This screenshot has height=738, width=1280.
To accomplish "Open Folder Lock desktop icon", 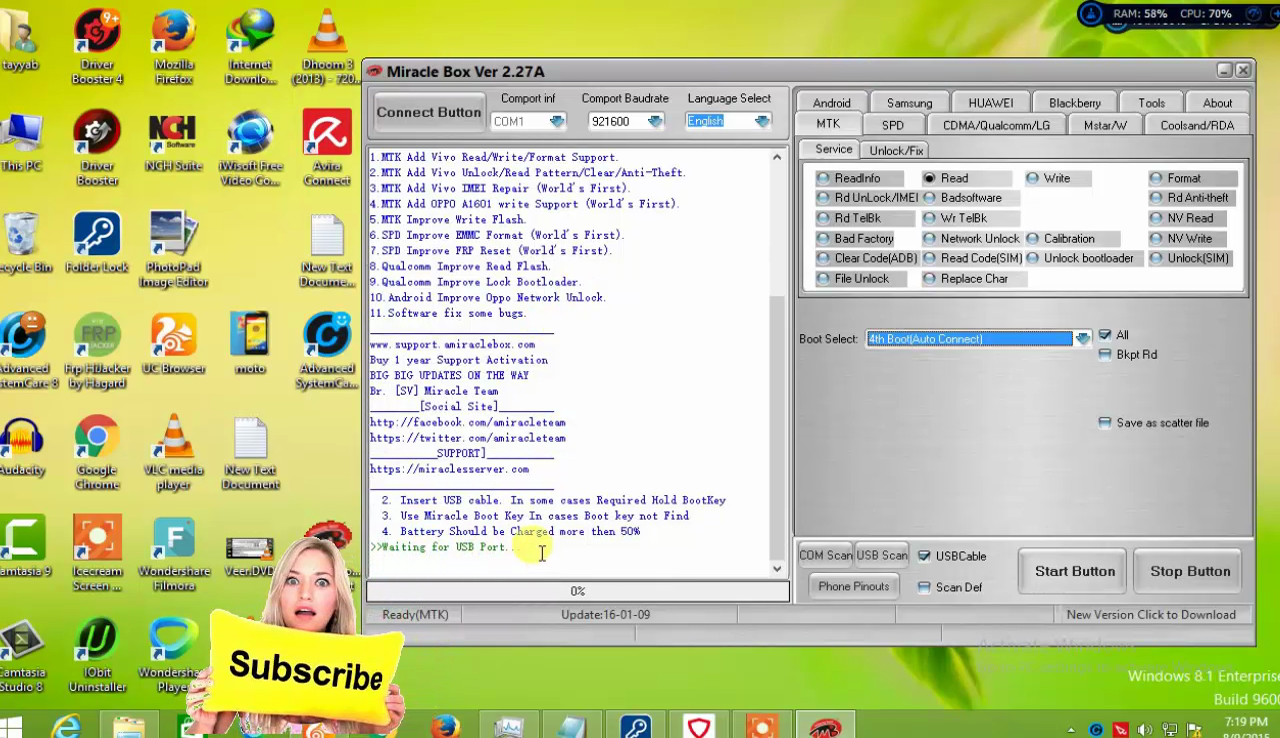I will click(x=97, y=243).
